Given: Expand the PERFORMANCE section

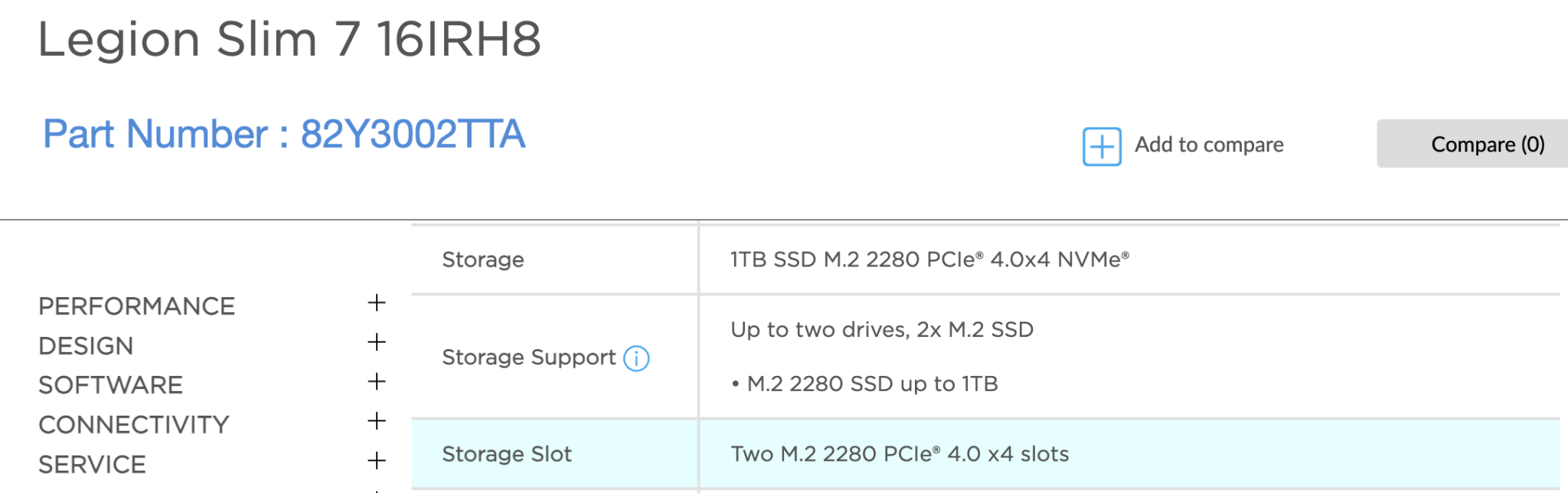Looking at the screenshot, I should (376, 304).
